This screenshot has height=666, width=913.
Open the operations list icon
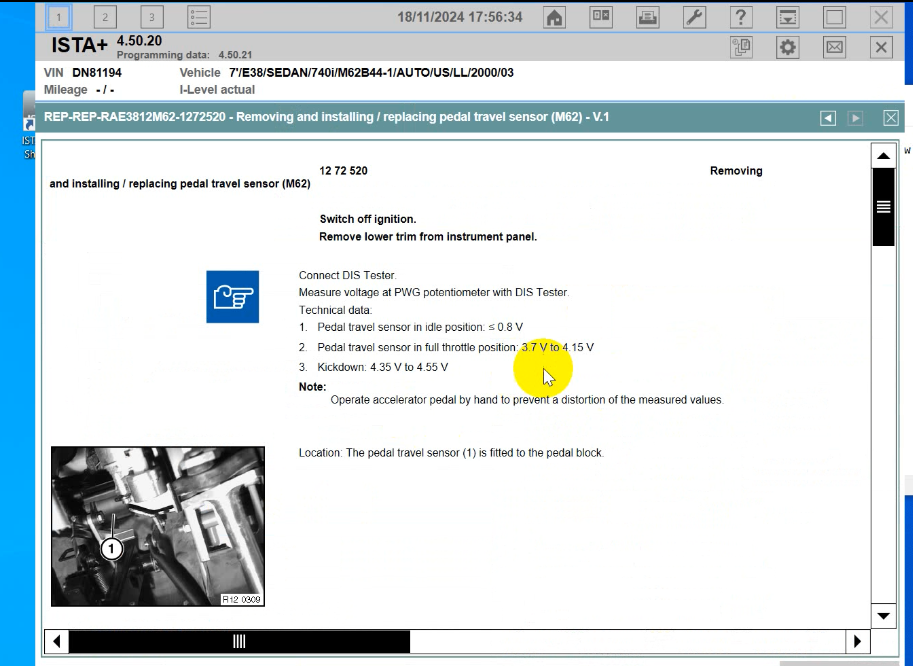199,17
